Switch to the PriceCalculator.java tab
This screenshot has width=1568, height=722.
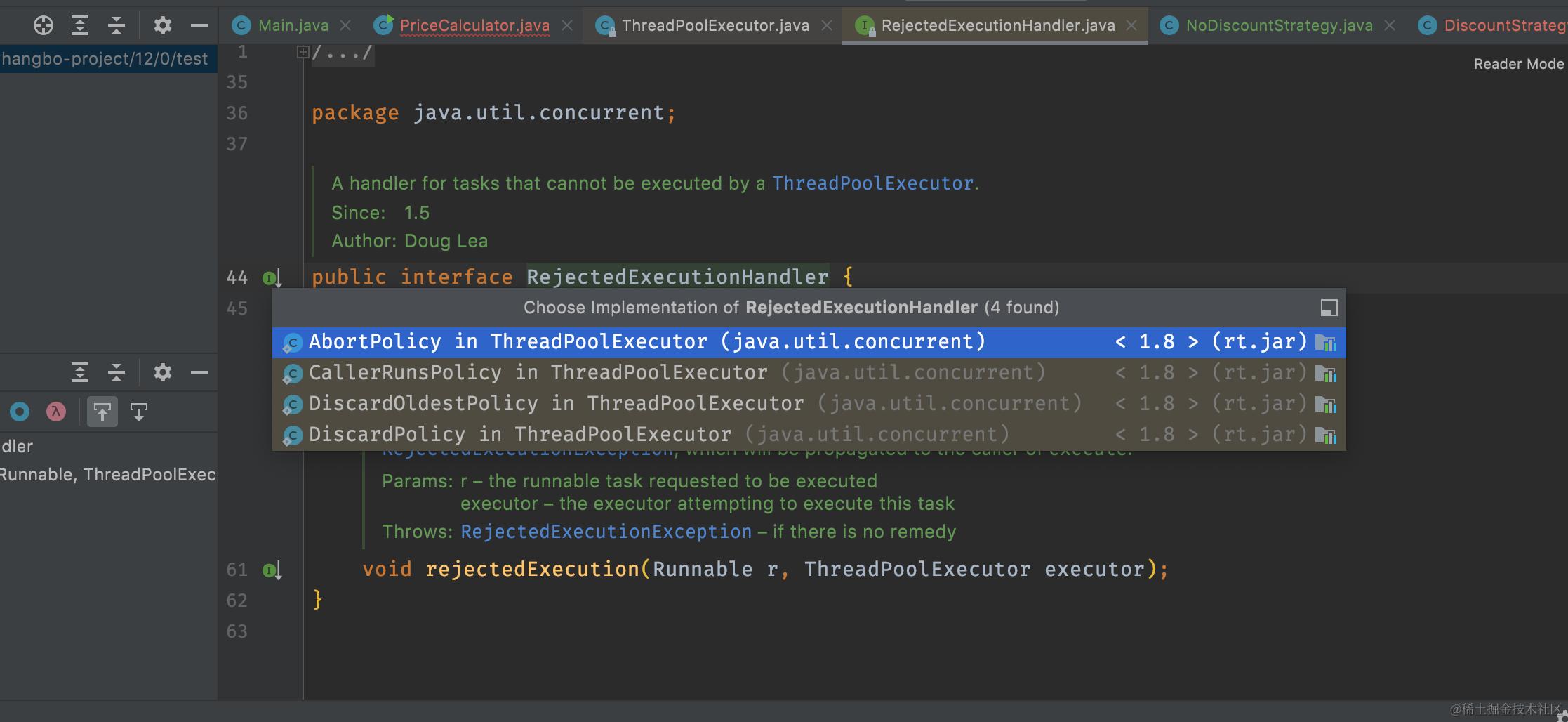pyautogui.click(x=474, y=26)
